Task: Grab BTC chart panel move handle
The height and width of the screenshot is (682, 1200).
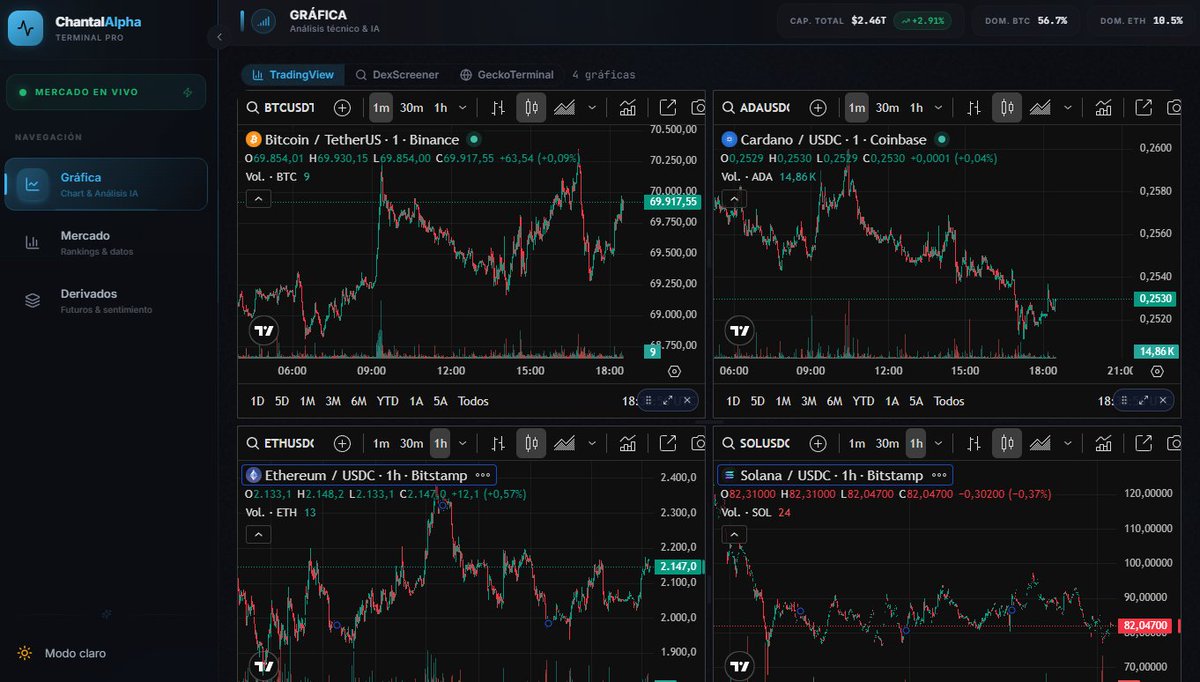Action: pos(648,400)
